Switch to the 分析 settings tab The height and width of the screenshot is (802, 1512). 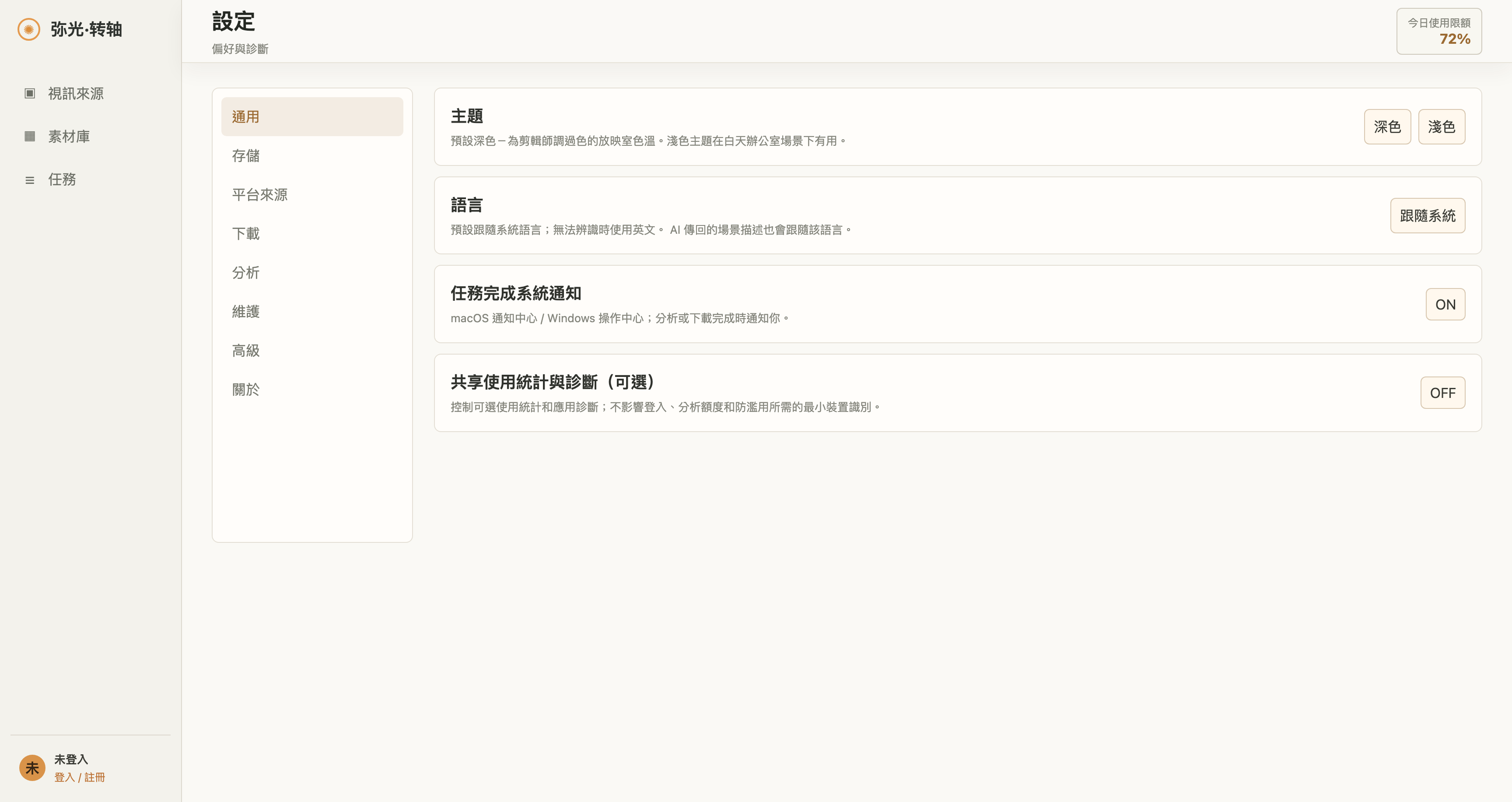pyautogui.click(x=312, y=272)
